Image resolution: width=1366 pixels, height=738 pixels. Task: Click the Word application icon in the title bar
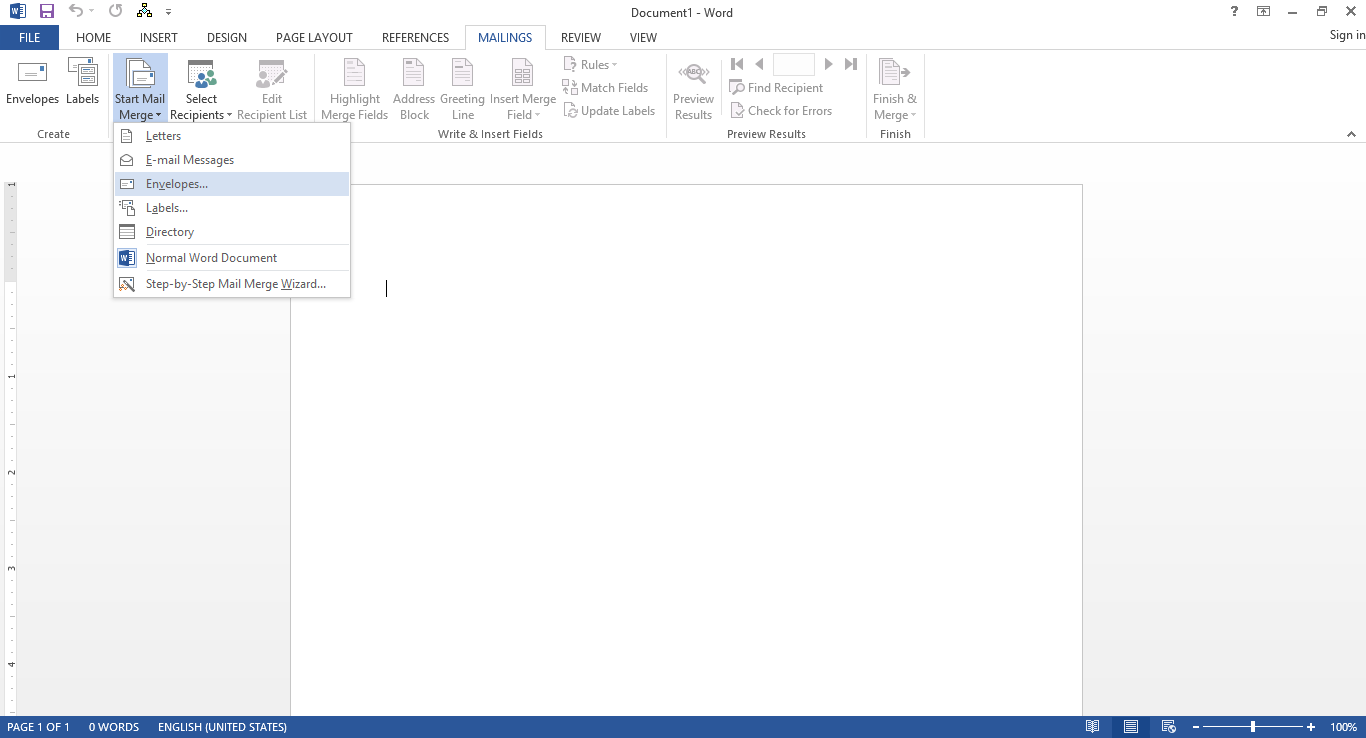click(17, 12)
